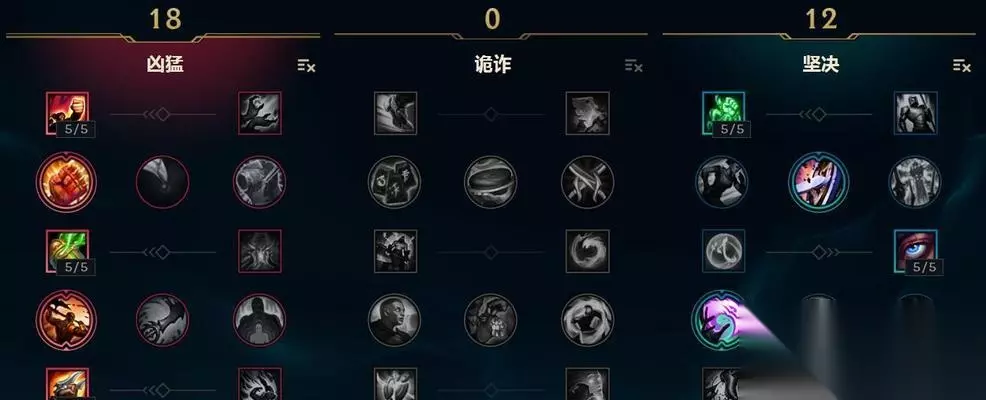Select the highlighted blade circular mastery in 坚决

coord(819,182)
